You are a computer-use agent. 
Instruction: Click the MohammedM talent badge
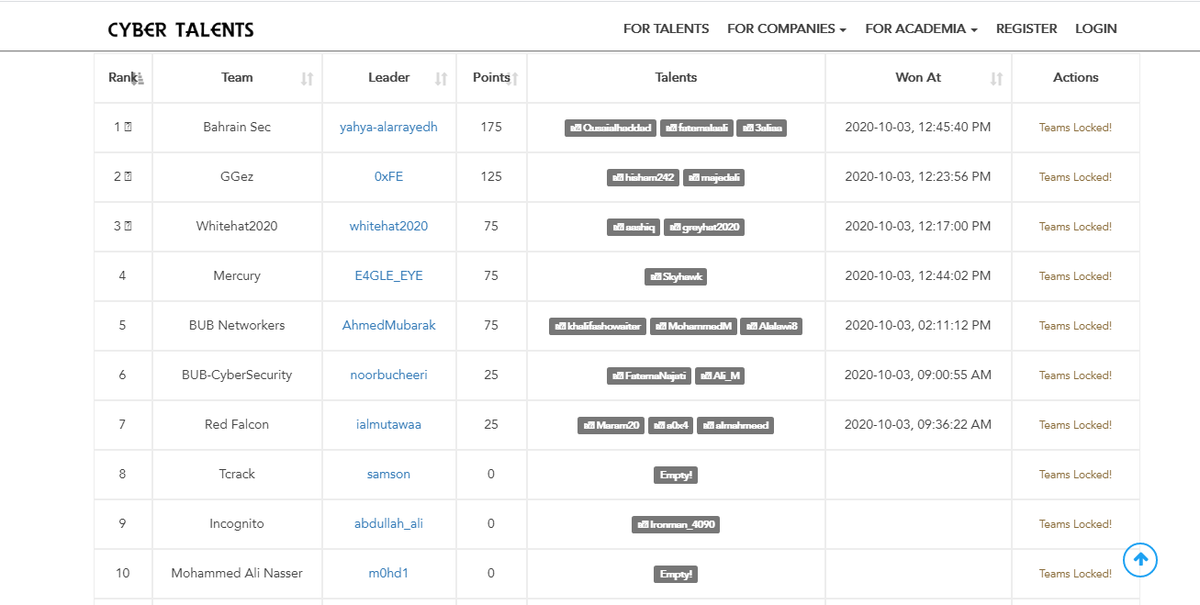tap(694, 326)
